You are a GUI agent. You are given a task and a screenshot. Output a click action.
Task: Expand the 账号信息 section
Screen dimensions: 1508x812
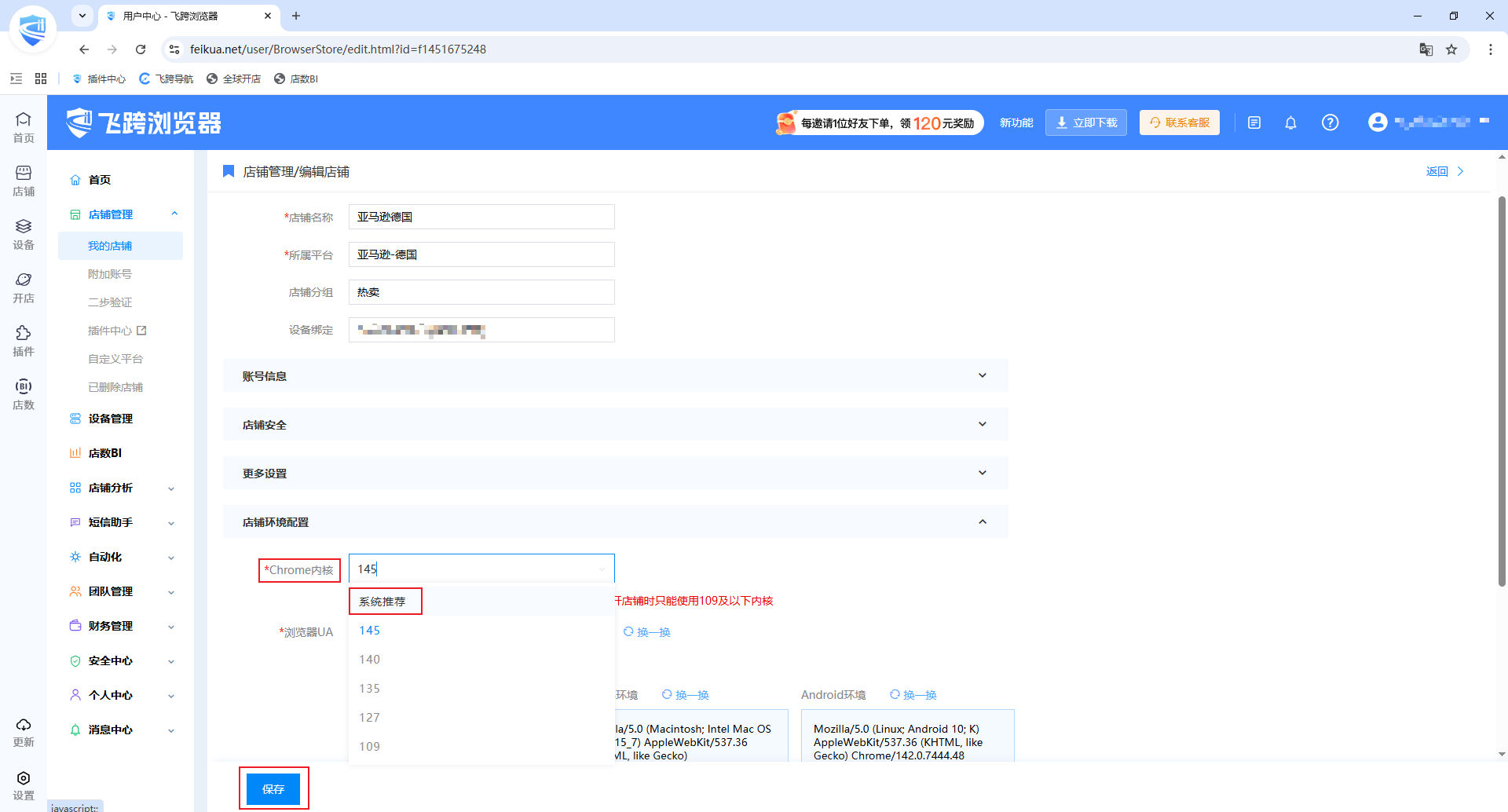coord(615,376)
